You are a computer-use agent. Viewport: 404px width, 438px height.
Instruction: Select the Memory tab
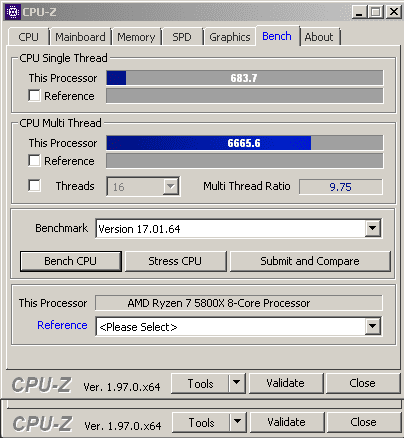point(136,37)
